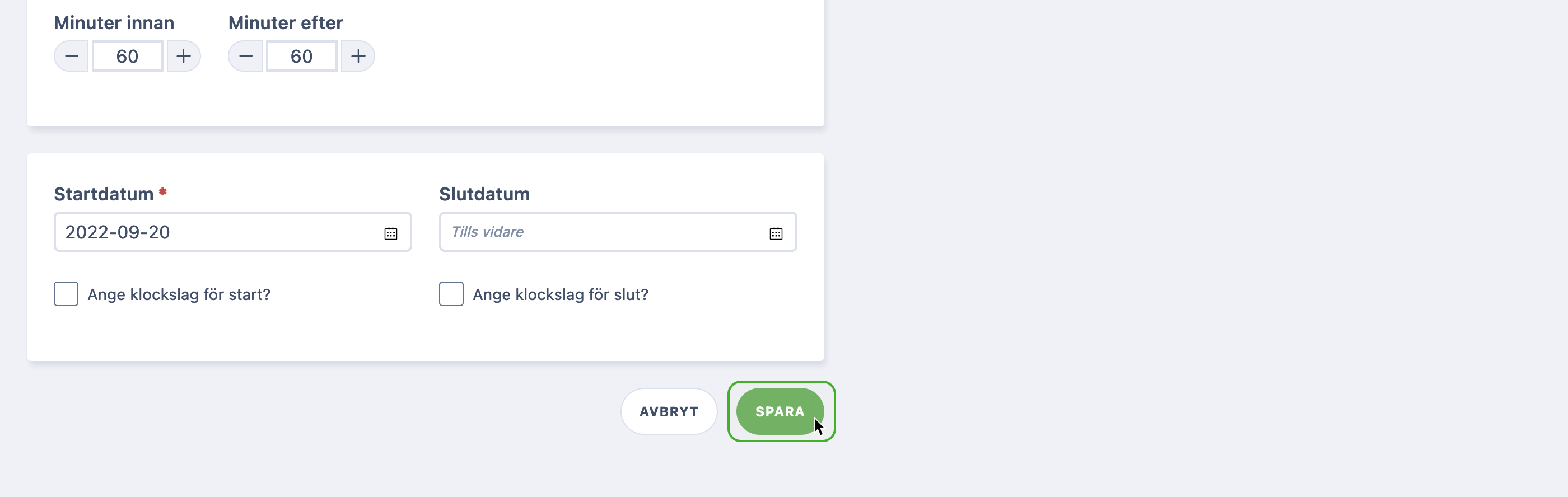Focus the Slutdatum field showing Tills vidare
The height and width of the screenshot is (497, 1568).
618,232
